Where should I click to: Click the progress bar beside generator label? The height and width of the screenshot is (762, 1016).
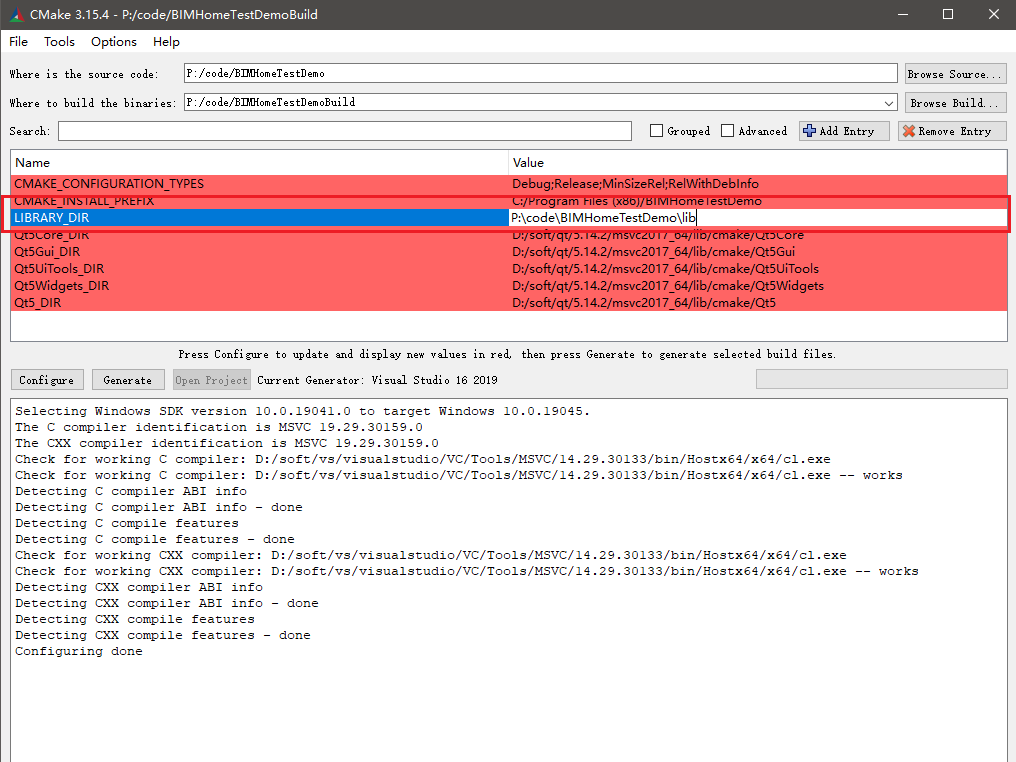point(881,380)
